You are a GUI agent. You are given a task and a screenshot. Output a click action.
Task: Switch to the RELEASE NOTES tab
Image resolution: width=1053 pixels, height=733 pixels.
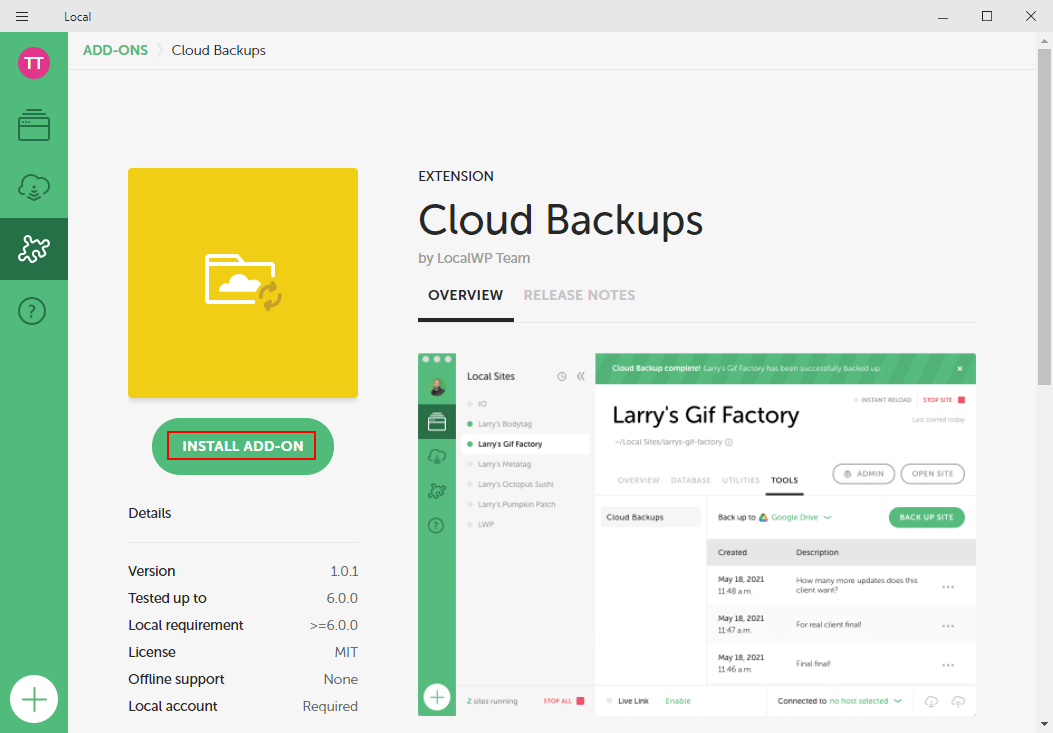[580, 296]
